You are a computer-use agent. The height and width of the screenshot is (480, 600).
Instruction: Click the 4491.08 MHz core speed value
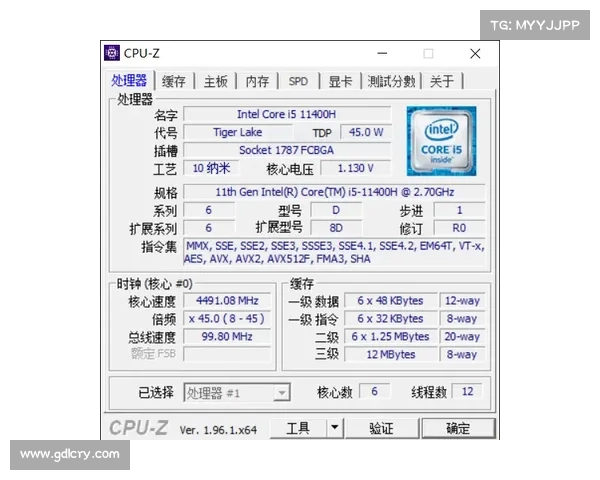click(227, 300)
